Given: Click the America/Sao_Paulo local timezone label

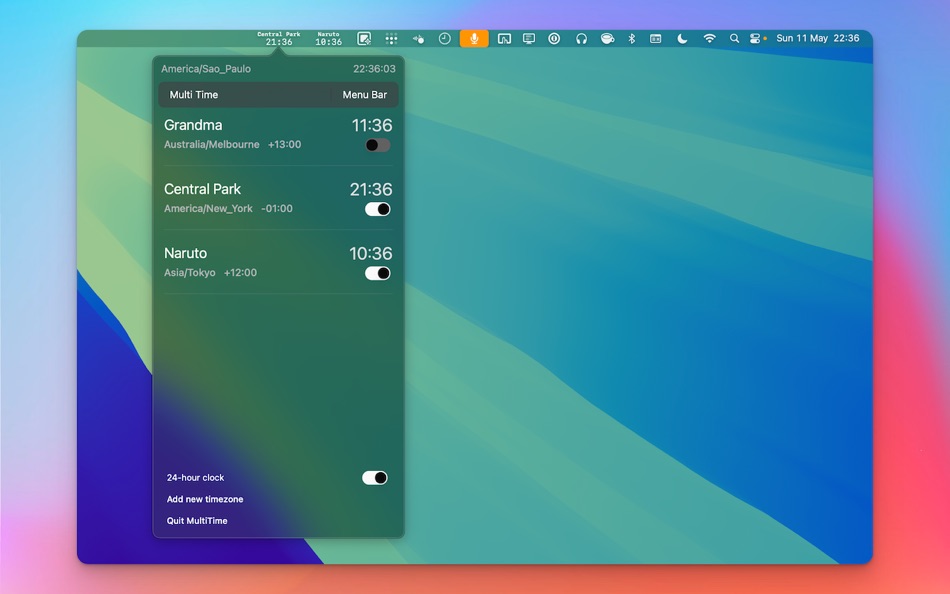Looking at the screenshot, I should click(206, 69).
